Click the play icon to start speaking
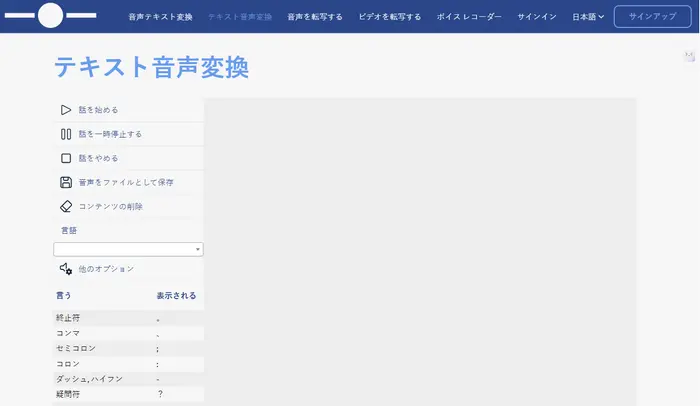This screenshot has height=406, width=700. [x=66, y=110]
